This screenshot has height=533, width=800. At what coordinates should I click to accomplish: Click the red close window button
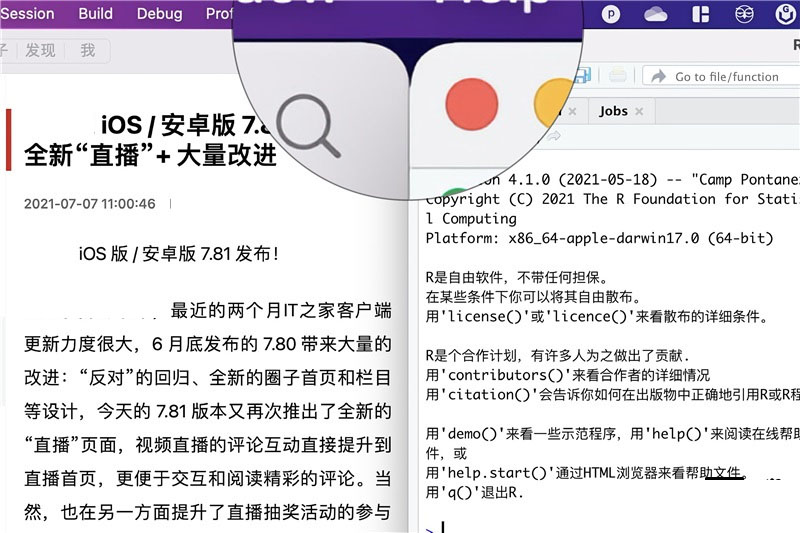pos(471,104)
